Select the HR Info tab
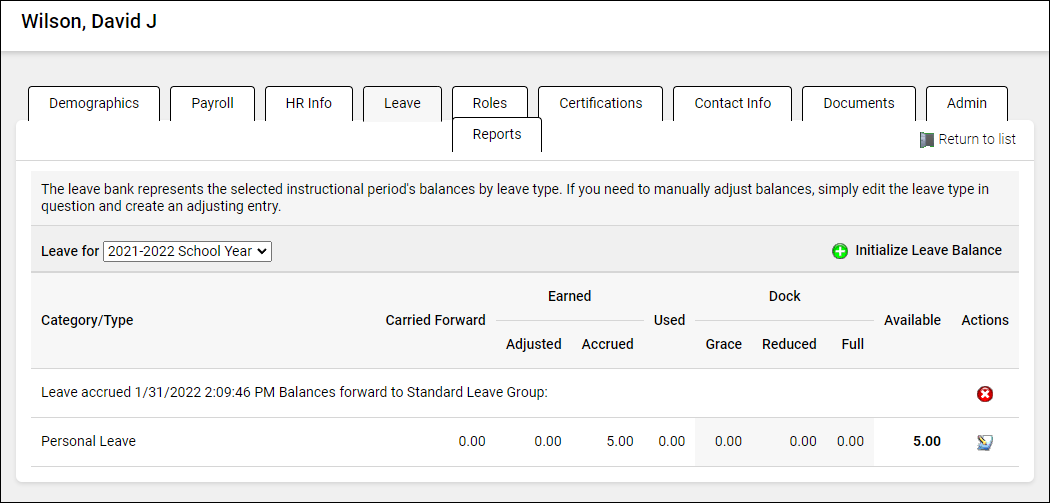1050x503 pixels. pos(308,103)
